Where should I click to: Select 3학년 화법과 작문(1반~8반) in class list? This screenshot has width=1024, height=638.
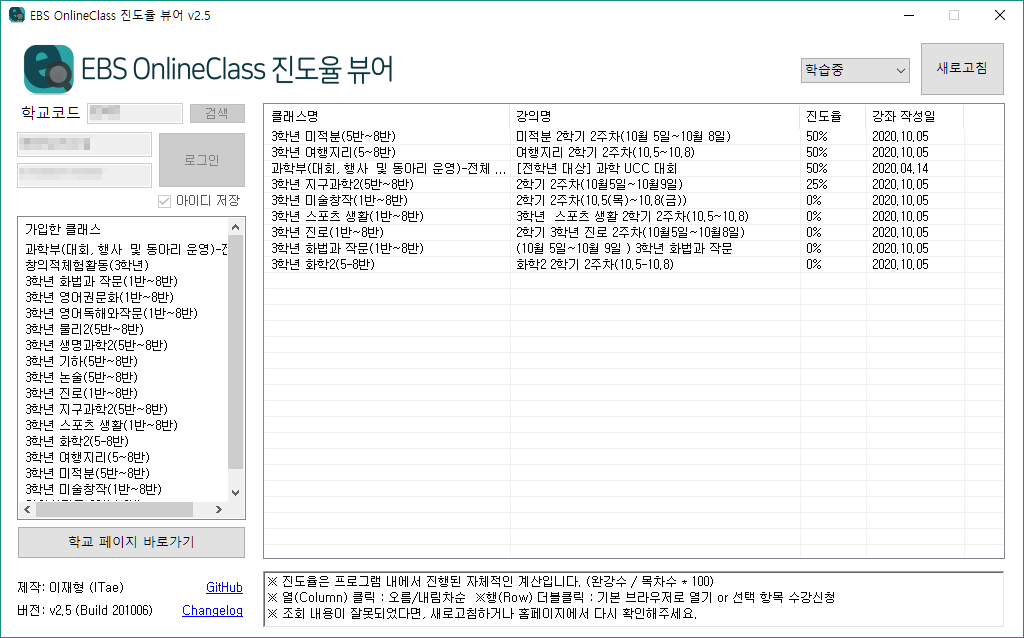pos(101,281)
